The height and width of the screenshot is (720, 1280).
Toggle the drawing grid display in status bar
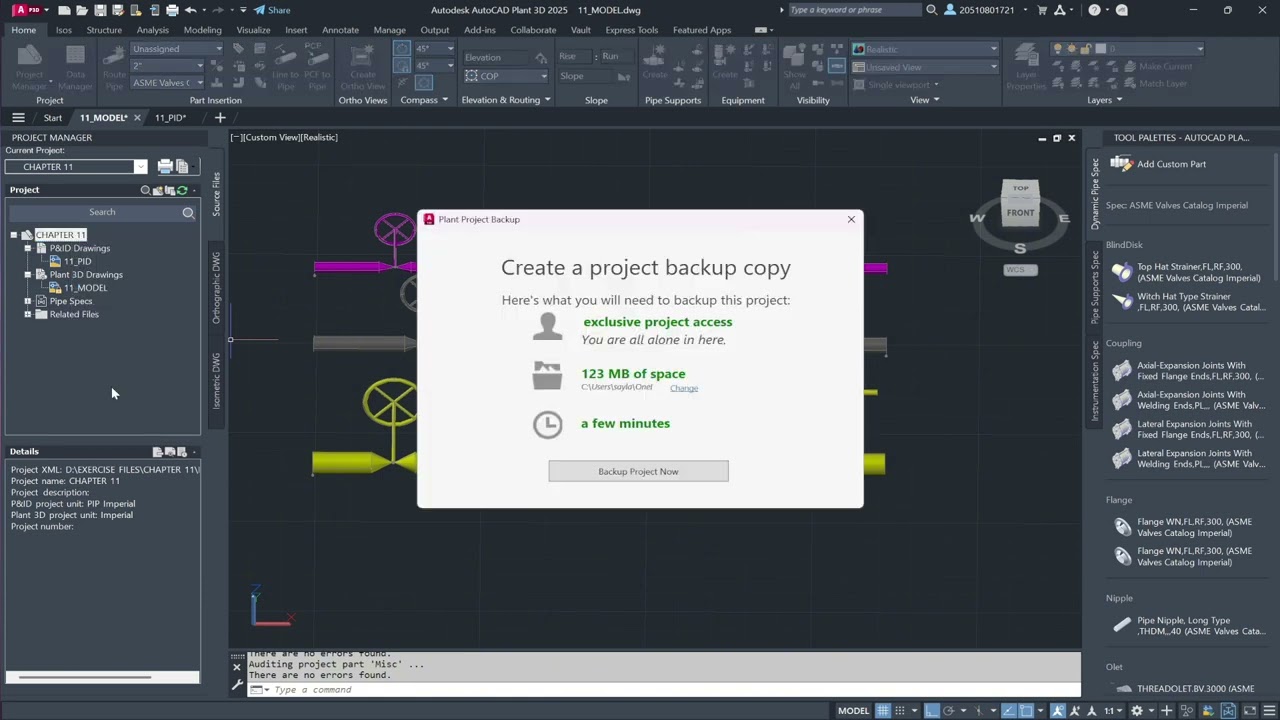[883, 711]
